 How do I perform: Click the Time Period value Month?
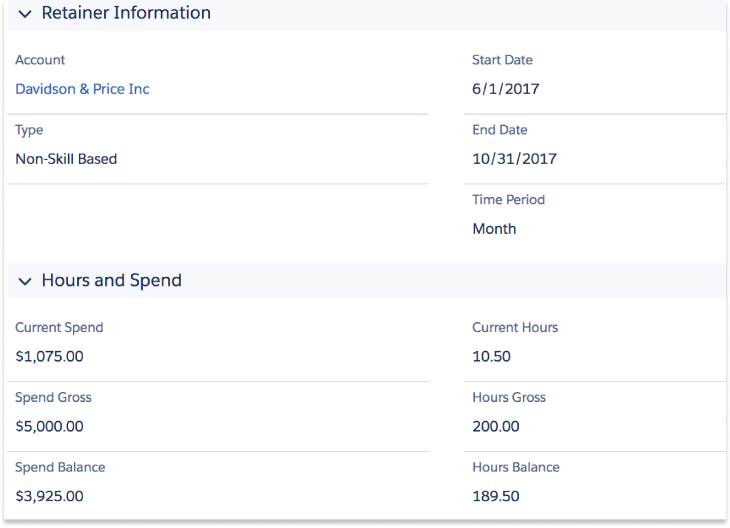pos(494,229)
